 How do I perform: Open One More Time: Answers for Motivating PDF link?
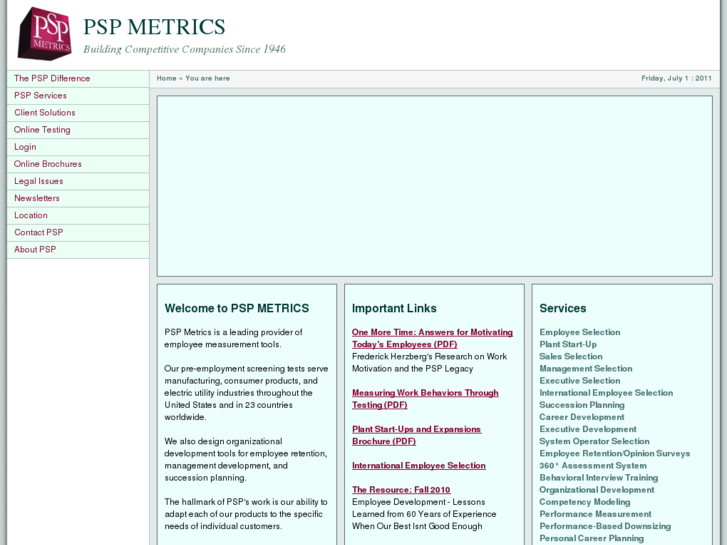(432, 338)
